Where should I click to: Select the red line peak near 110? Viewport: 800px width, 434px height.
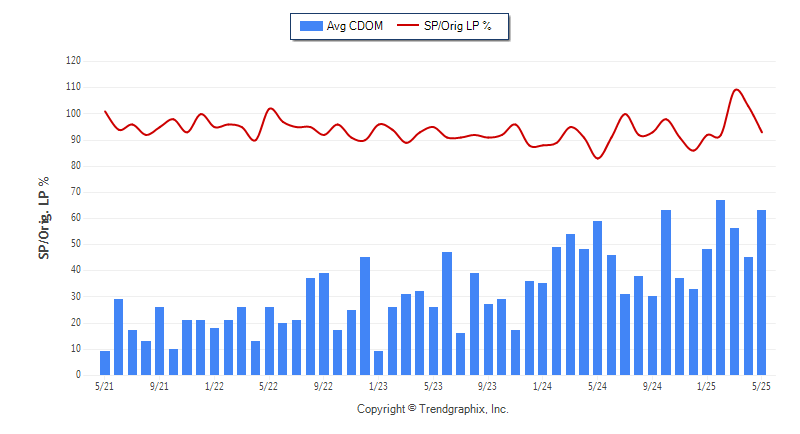(736, 90)
